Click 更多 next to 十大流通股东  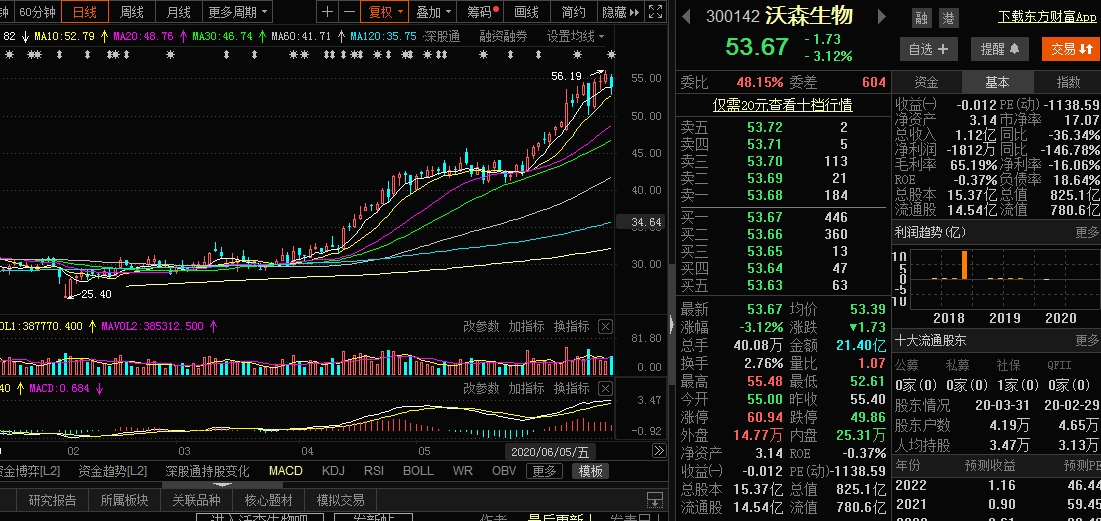pos(1087,341)
